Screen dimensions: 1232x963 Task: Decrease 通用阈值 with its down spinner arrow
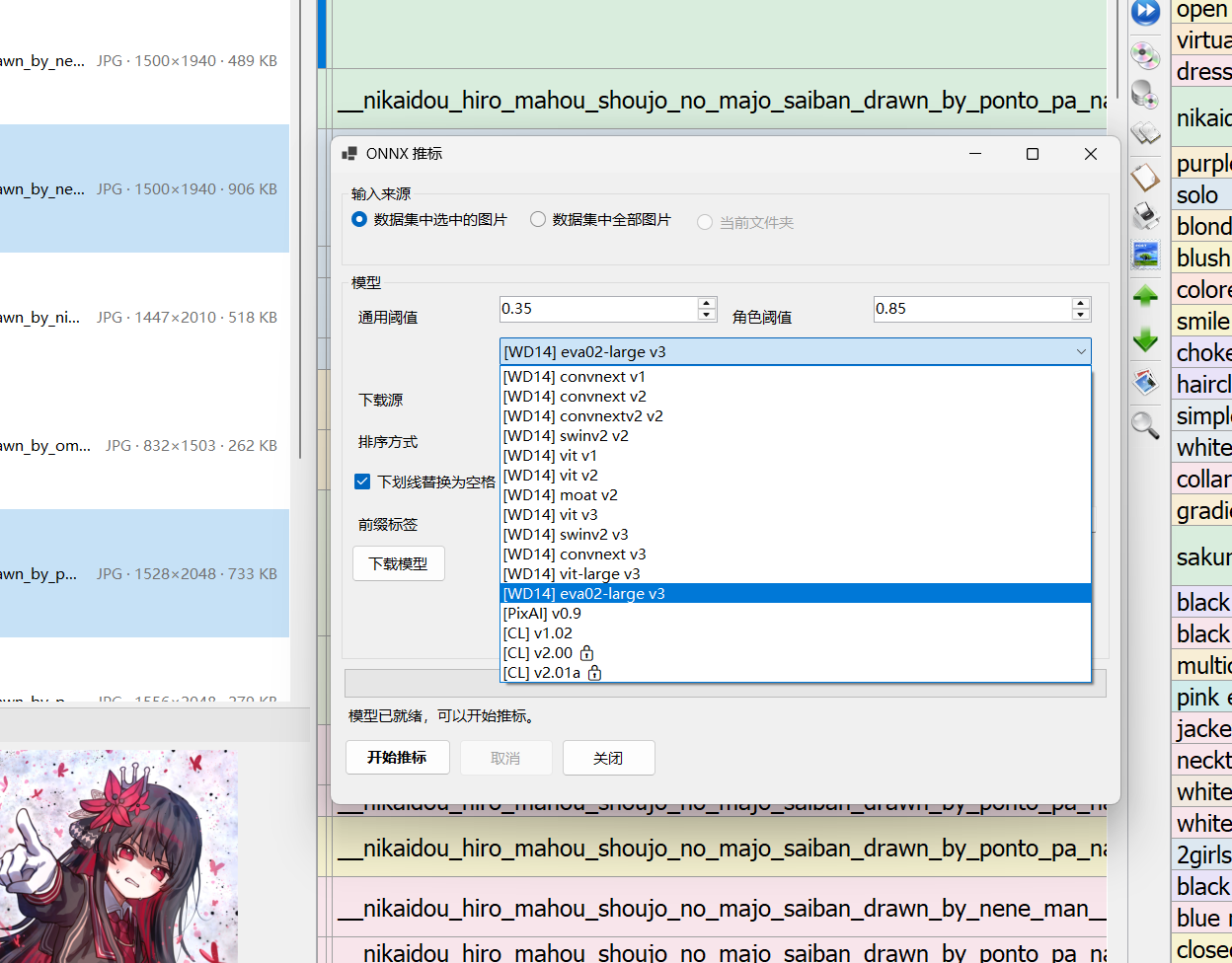click(x=706, y=315)
